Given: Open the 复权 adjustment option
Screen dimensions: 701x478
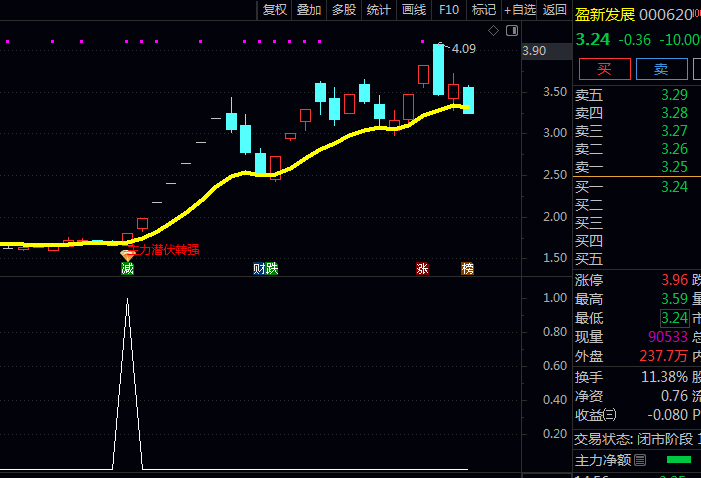Looking at the screenshot, I should pos(274,9).
